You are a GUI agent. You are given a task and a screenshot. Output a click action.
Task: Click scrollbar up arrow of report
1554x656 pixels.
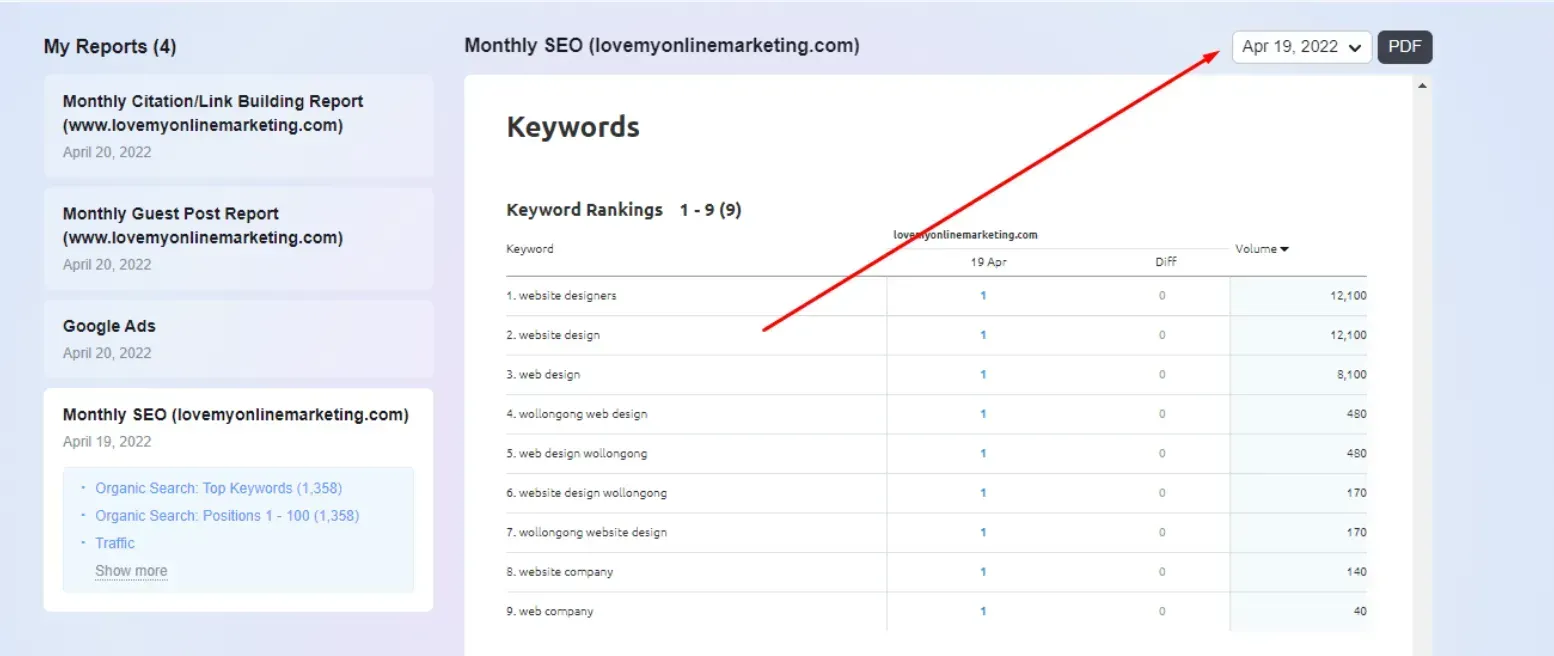coord(1422,86)
